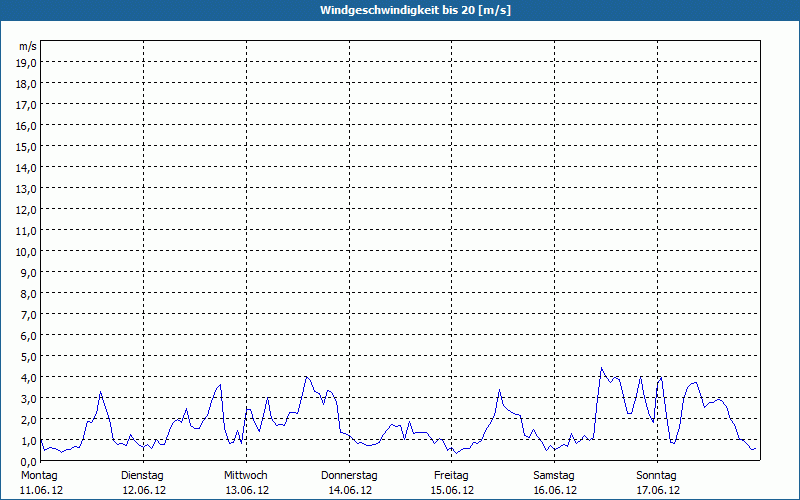The image size is (800, 500).
Task: Click the '14,0' y-axis label
Action: (x=27, y=168)
